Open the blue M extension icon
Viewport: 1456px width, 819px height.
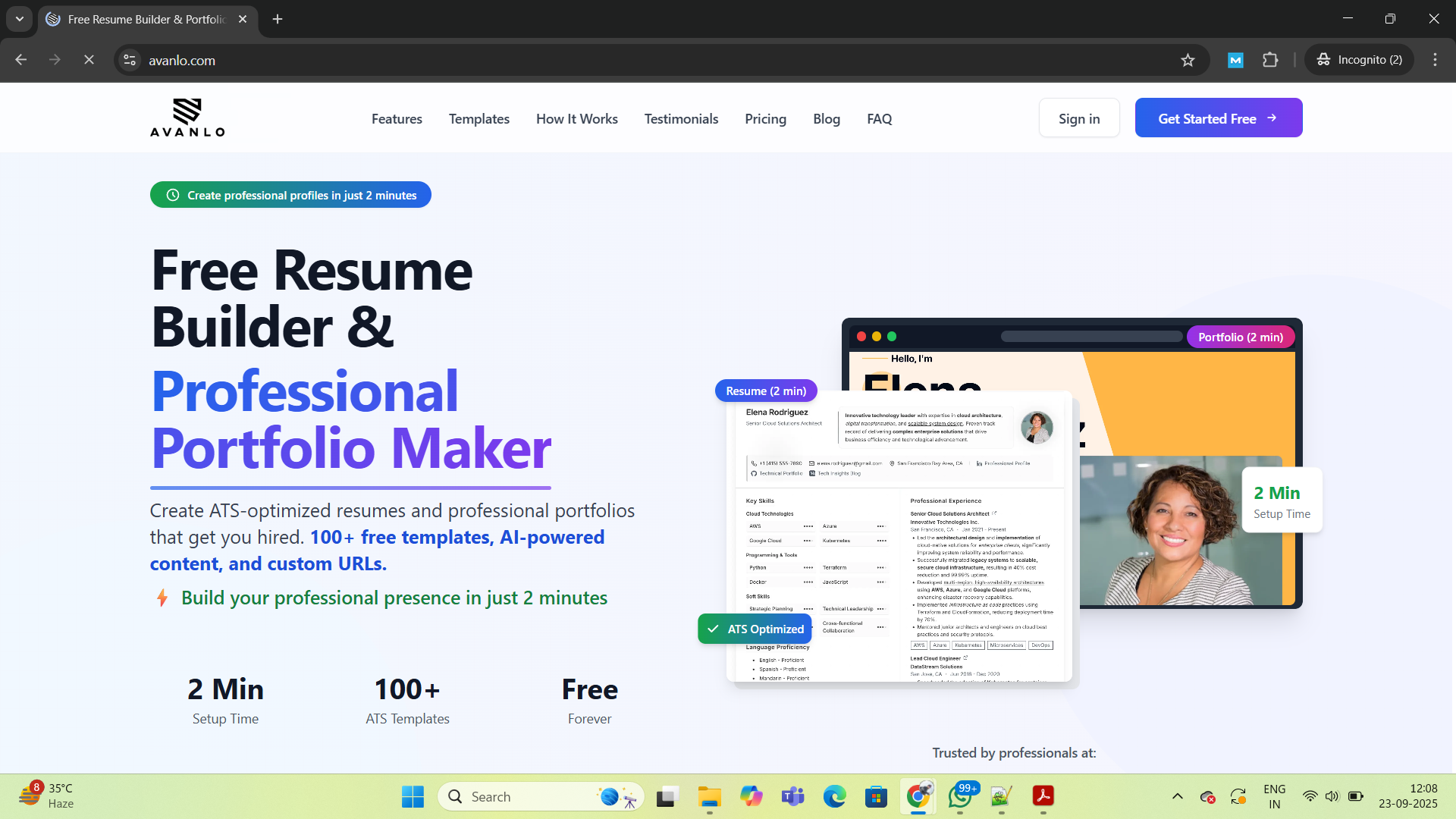point(1235,60)
